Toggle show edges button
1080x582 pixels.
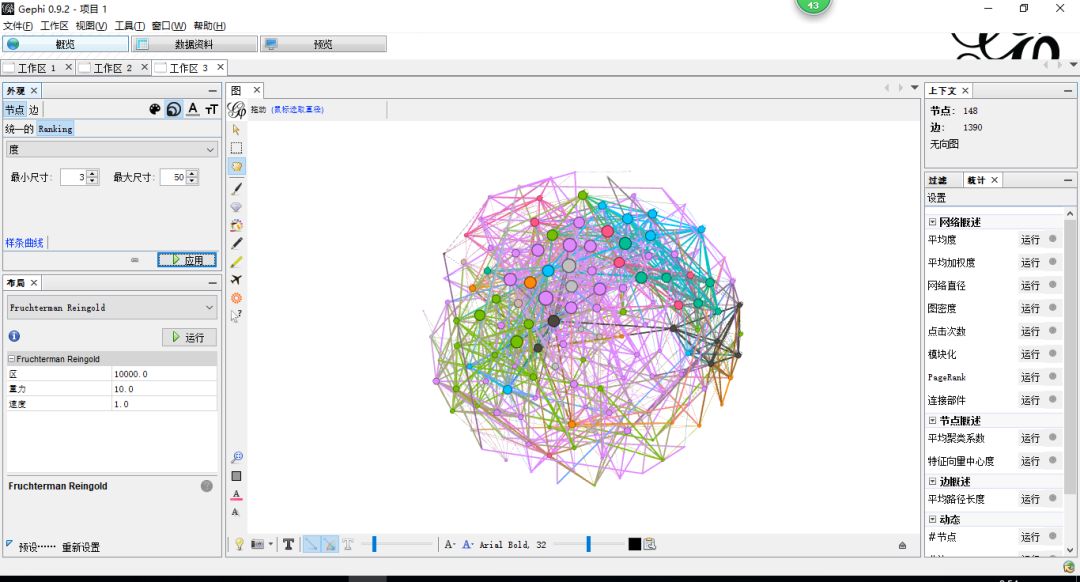click(311, 544)
